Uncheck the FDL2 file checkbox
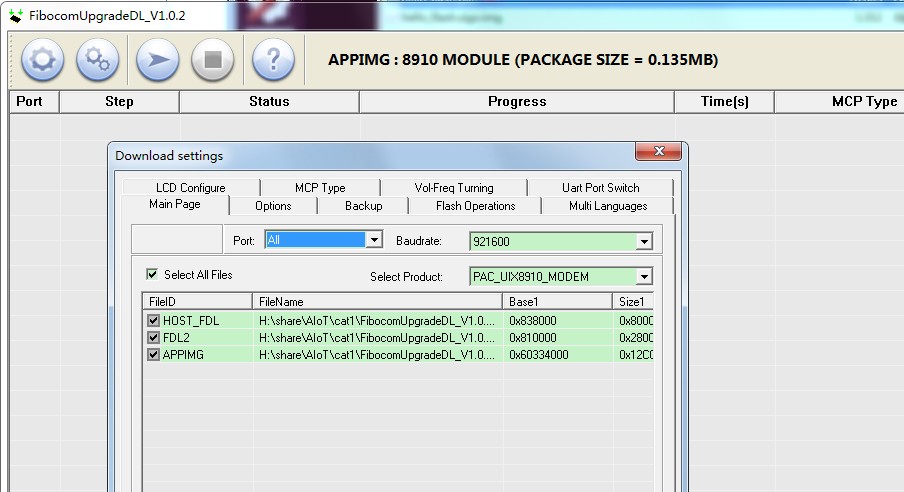The image size is (904, 492). [153, 337]
